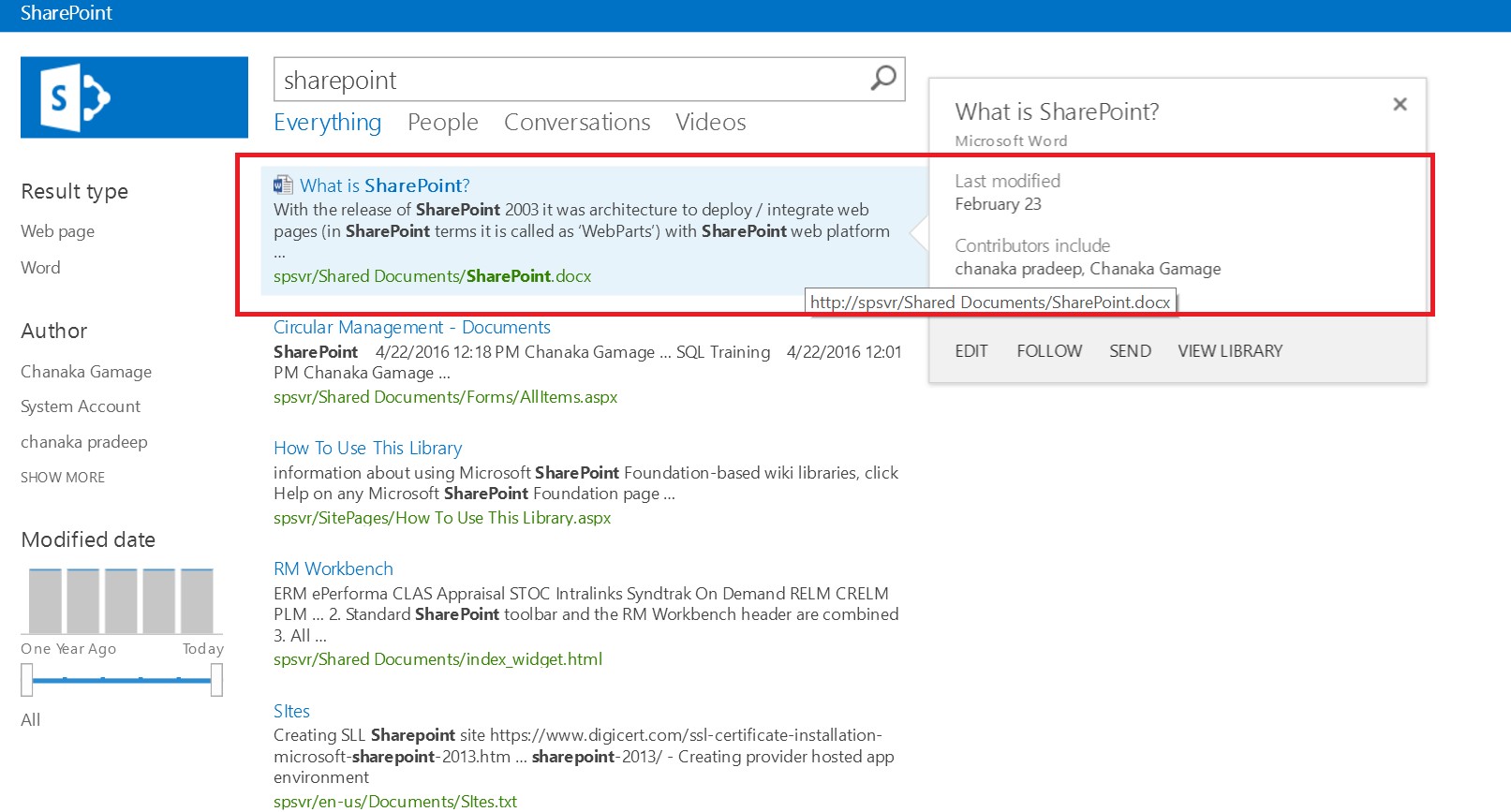Click the SItes.txt green URL
The image size is (1511, 812).
[x=395, y=802]
